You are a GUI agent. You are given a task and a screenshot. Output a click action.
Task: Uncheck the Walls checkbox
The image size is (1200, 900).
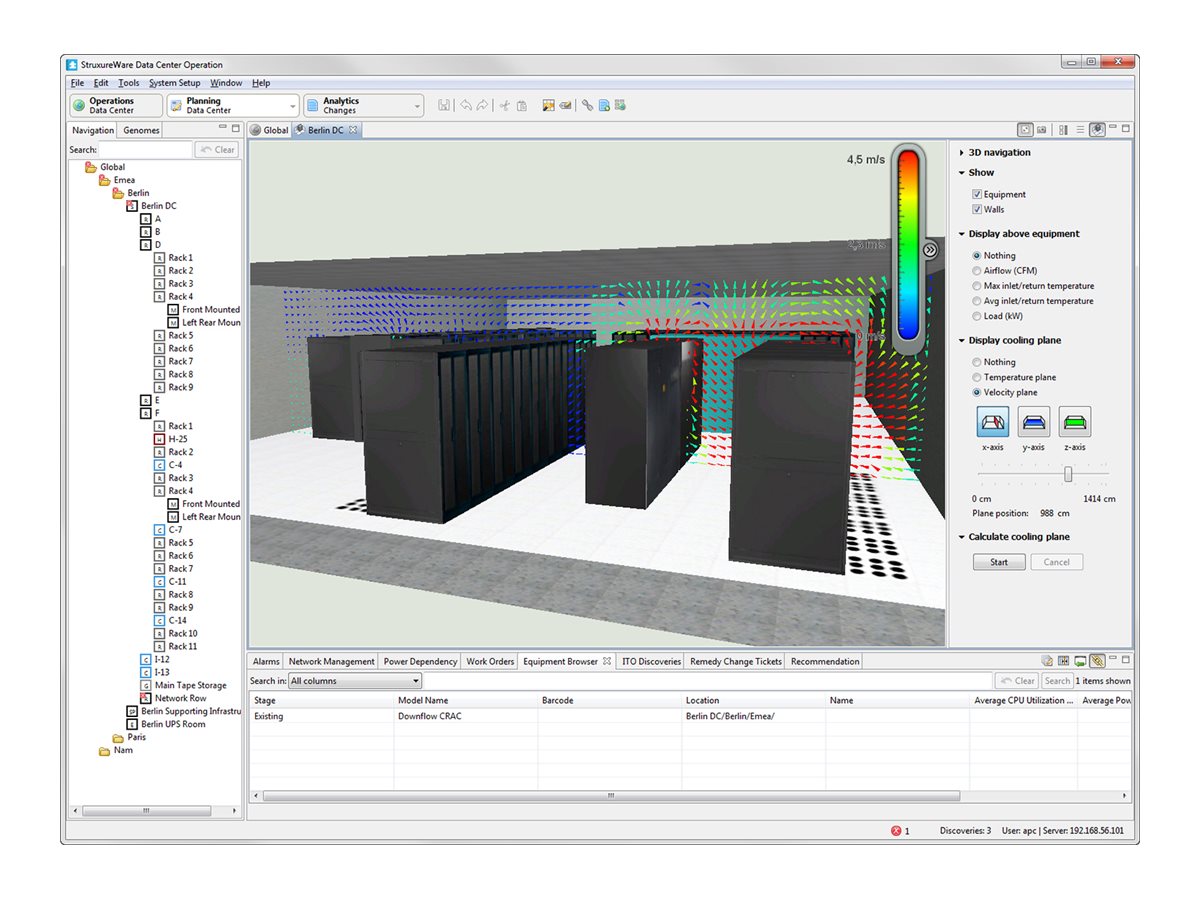pyautogui.click(x=977, y=209)
